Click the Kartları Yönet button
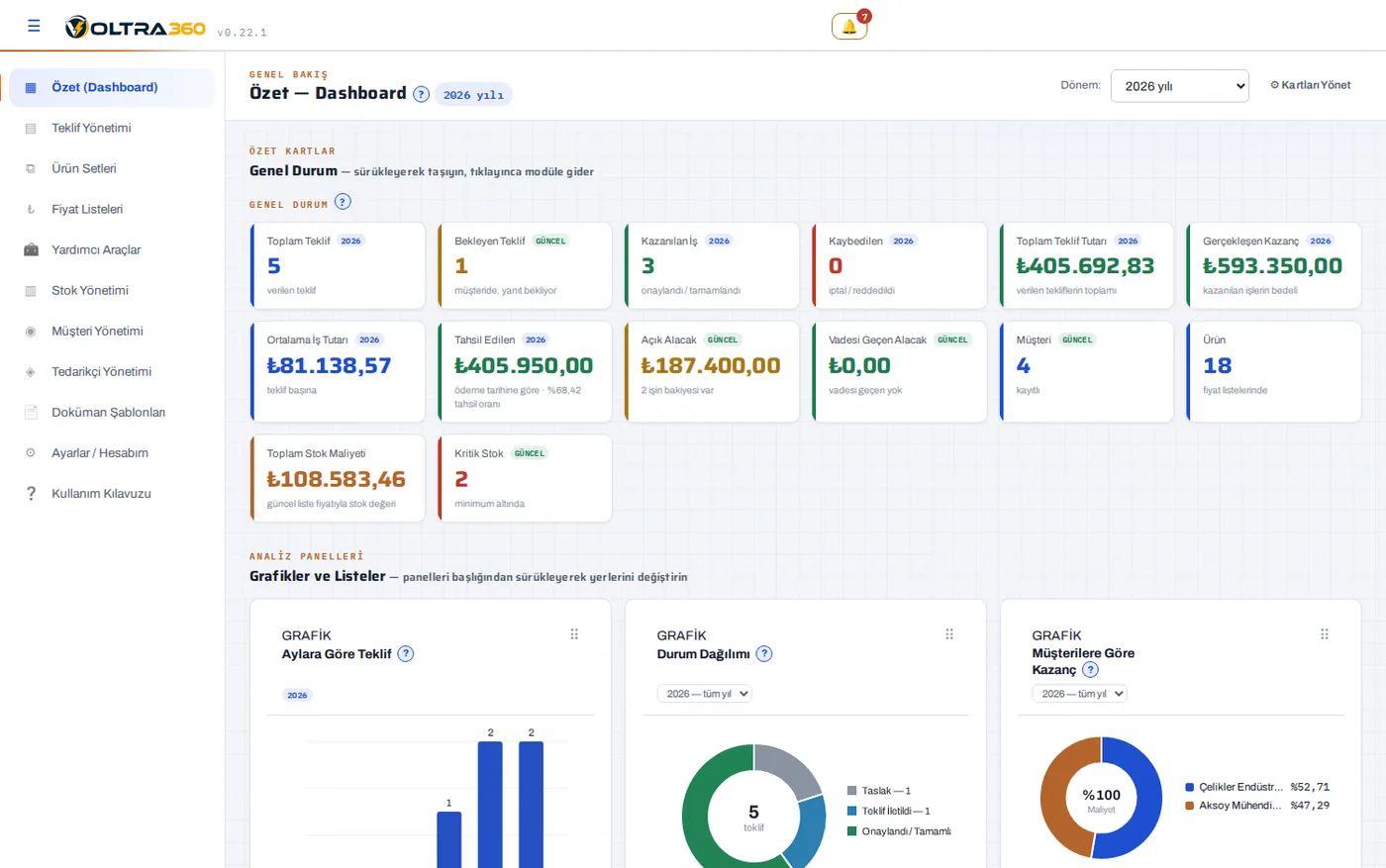Image resolution: width=1386 pixels, height=868 pixels. coord(1311,85)
